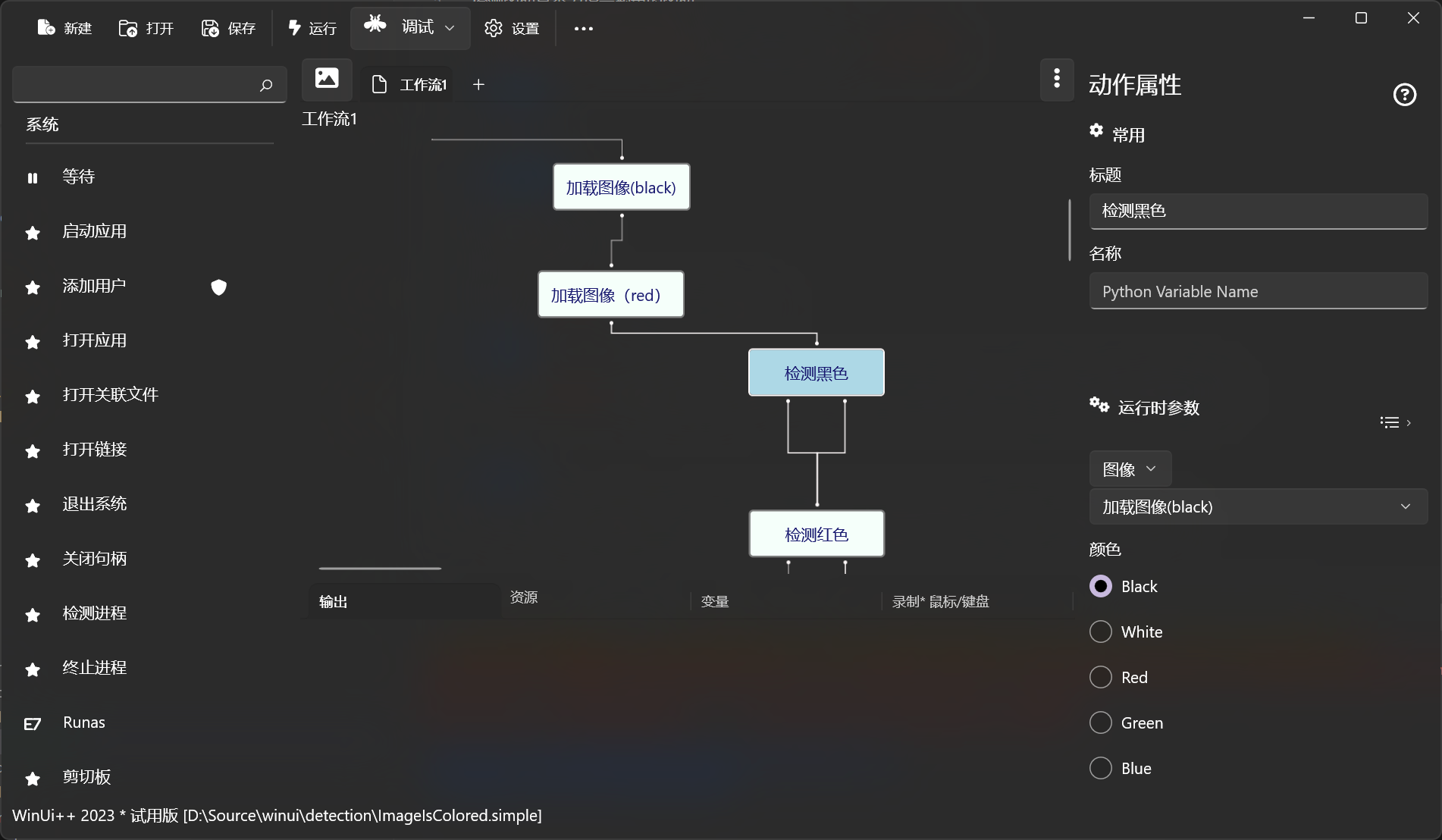Run the workflow with the lightning icon
The image size is (1442, 840).
coord(295,28)
